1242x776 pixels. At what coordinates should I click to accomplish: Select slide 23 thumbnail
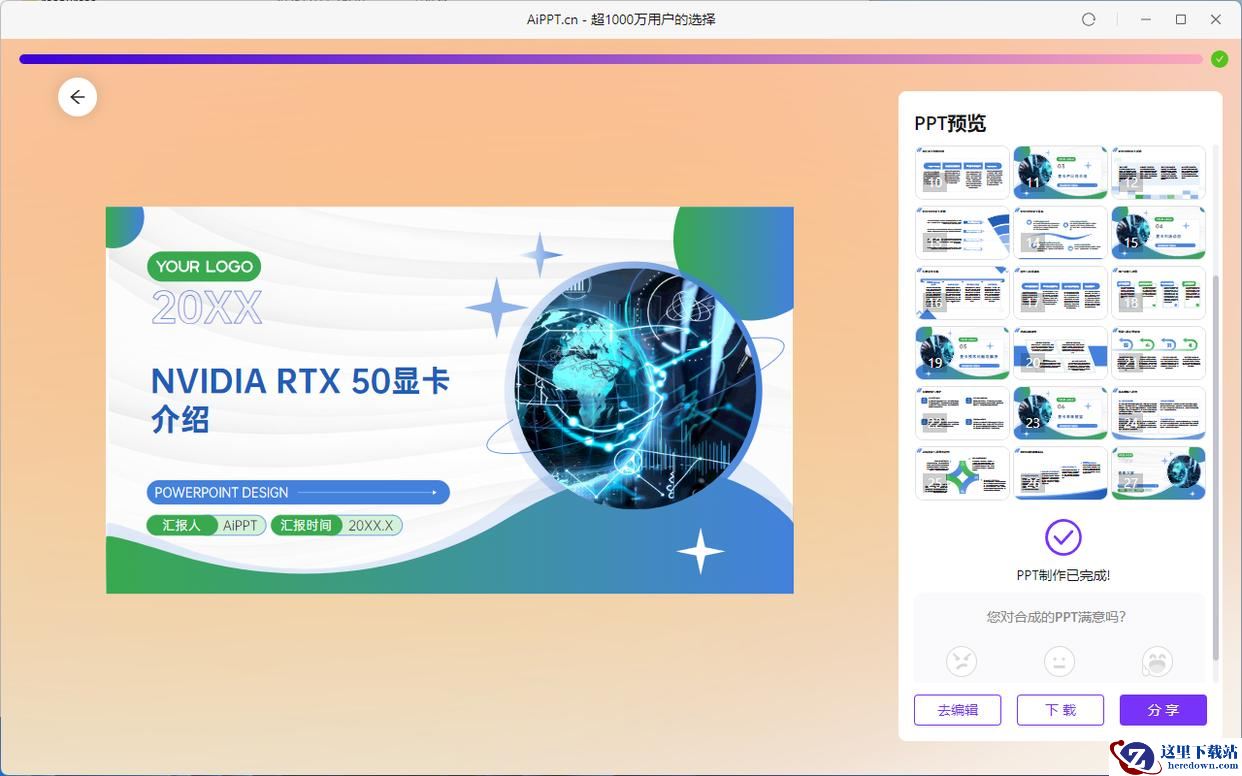[x=1060, y=413]
